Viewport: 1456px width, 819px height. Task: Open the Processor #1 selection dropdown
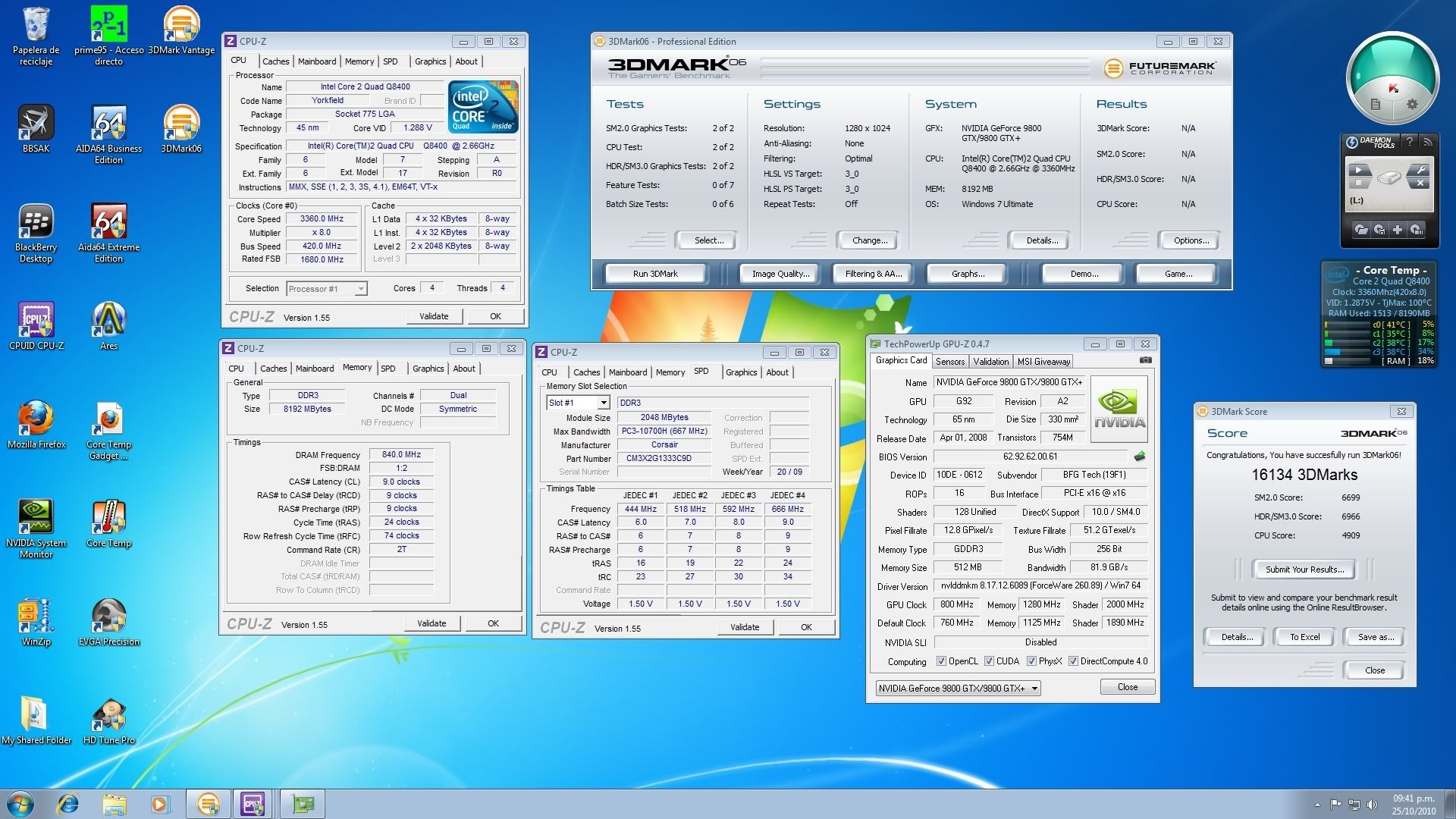327,289
